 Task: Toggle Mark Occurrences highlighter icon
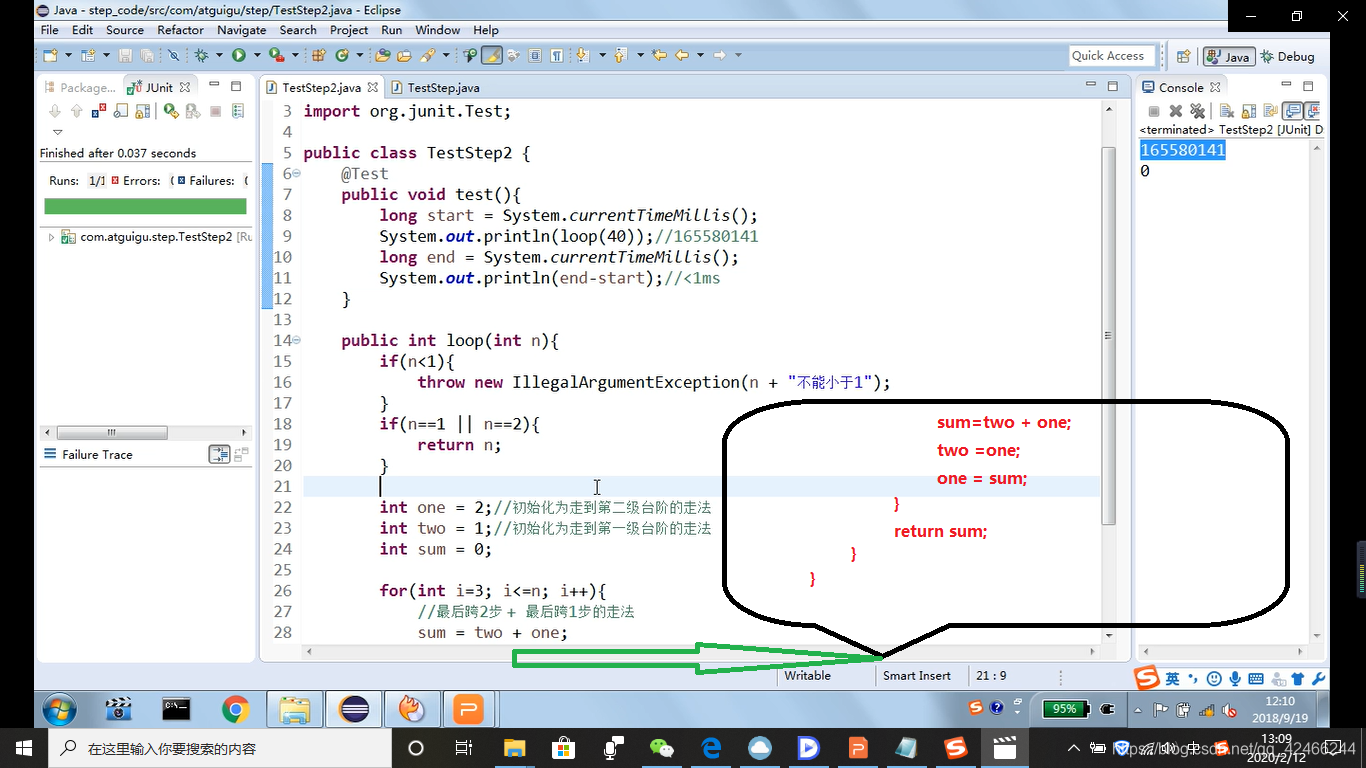point(493,55)
